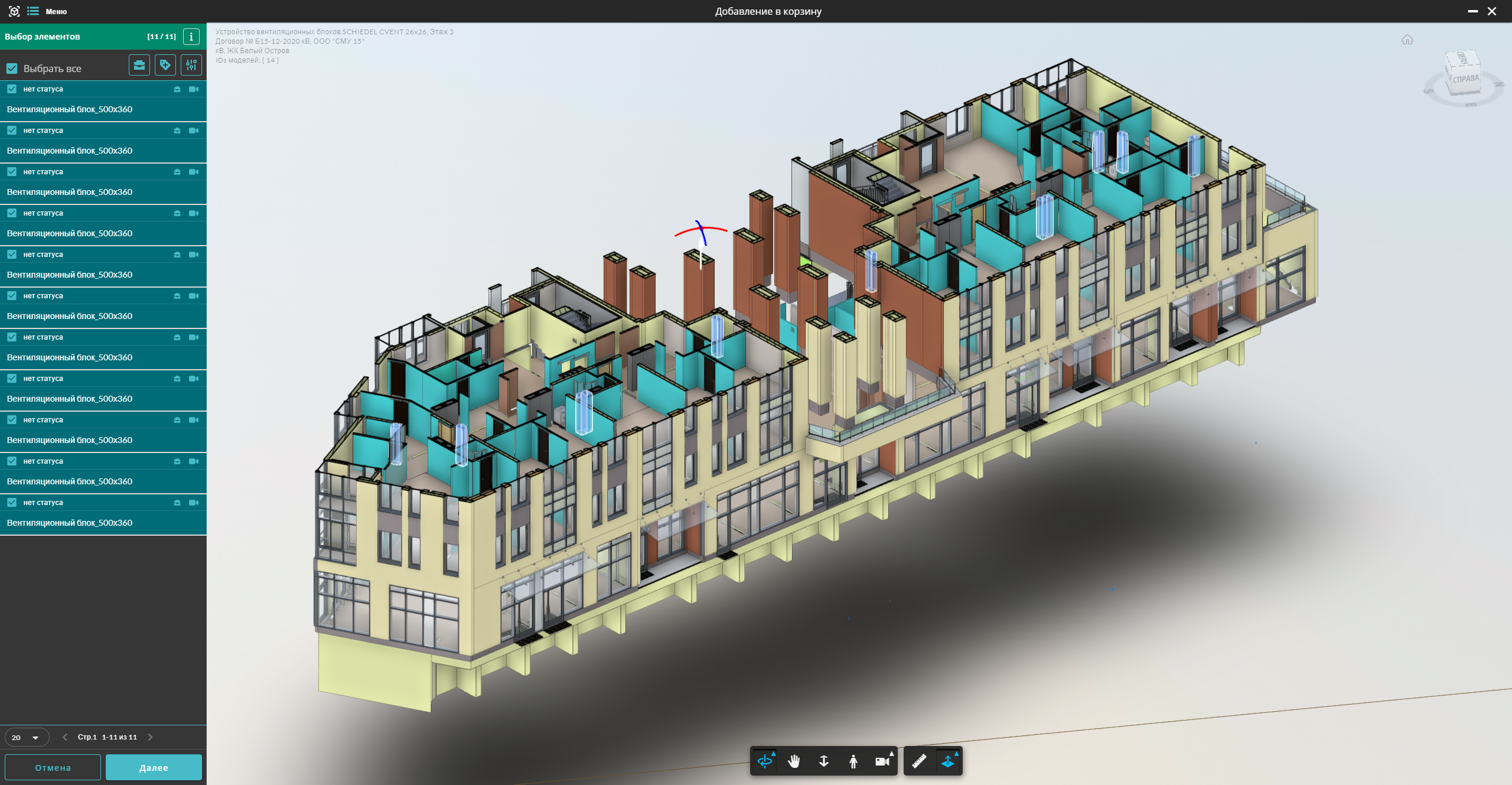Select the tenth "Вентиляционный блок_500x360" row name
The height and width of the screenshot is (785, 1512).
(x=70, y=481)
